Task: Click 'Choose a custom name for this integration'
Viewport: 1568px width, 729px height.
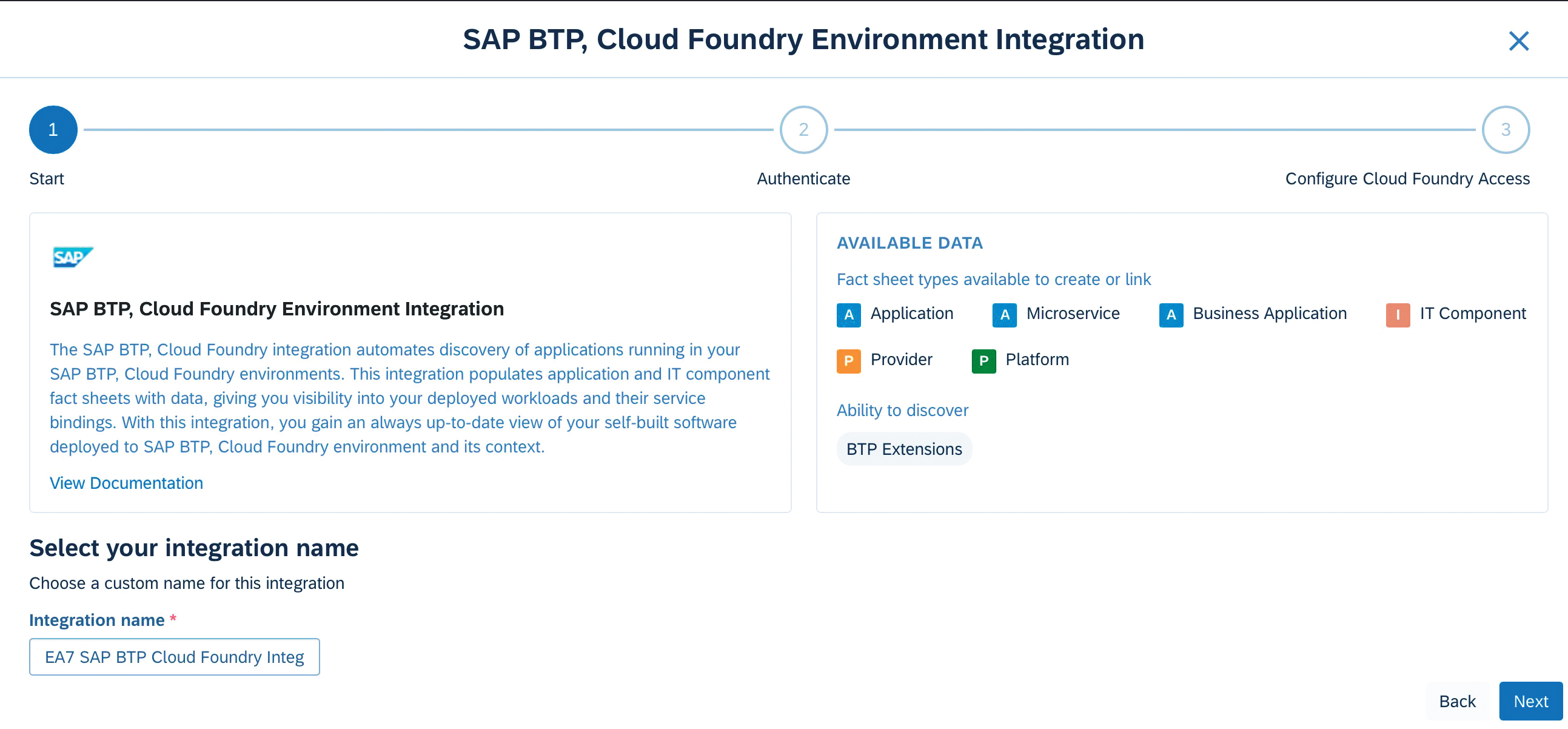Action: (187, 583)
